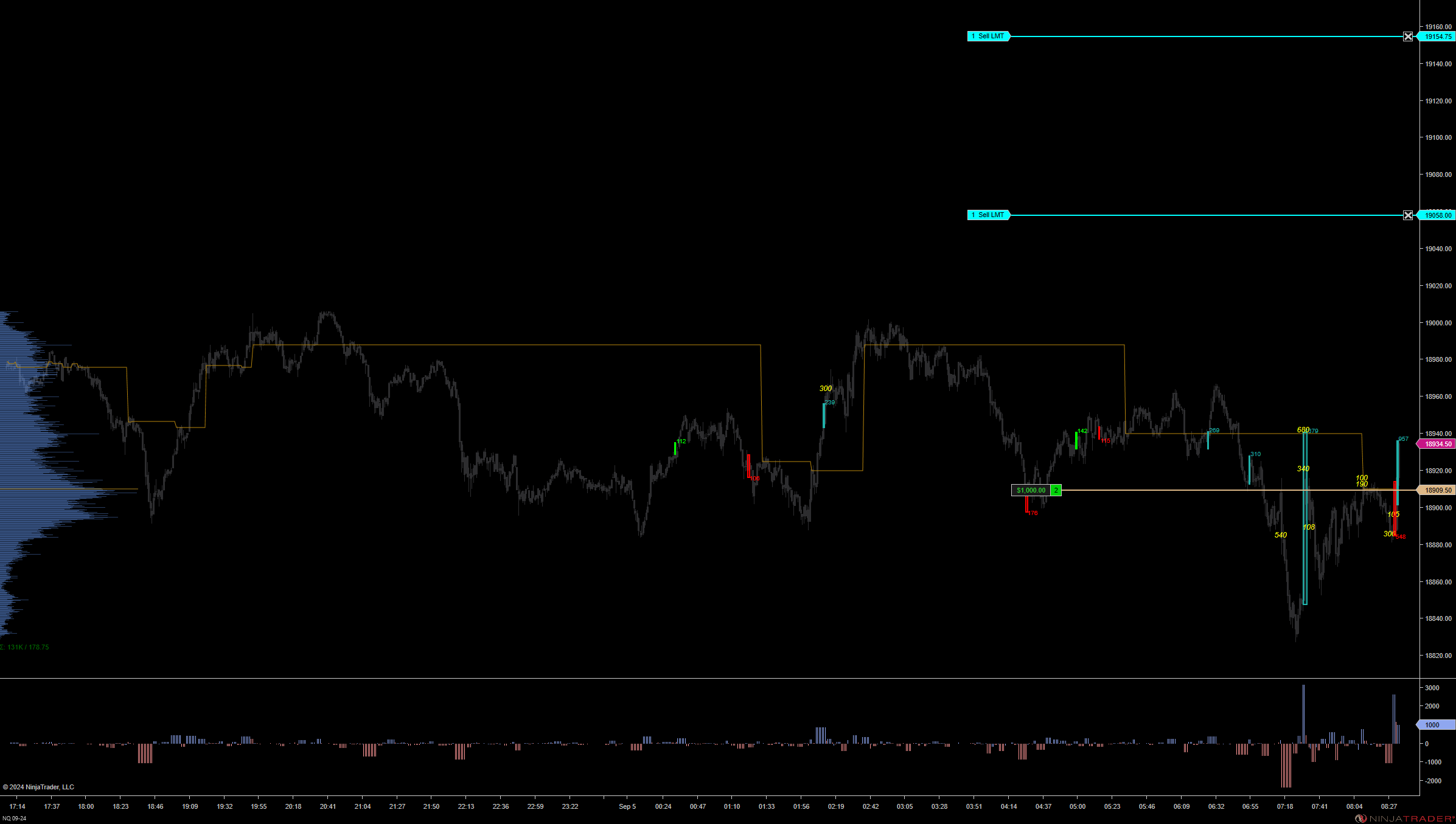Click the tan 18909.50 entry price marker
The image size is (1456, 824).
[1437, 490]
